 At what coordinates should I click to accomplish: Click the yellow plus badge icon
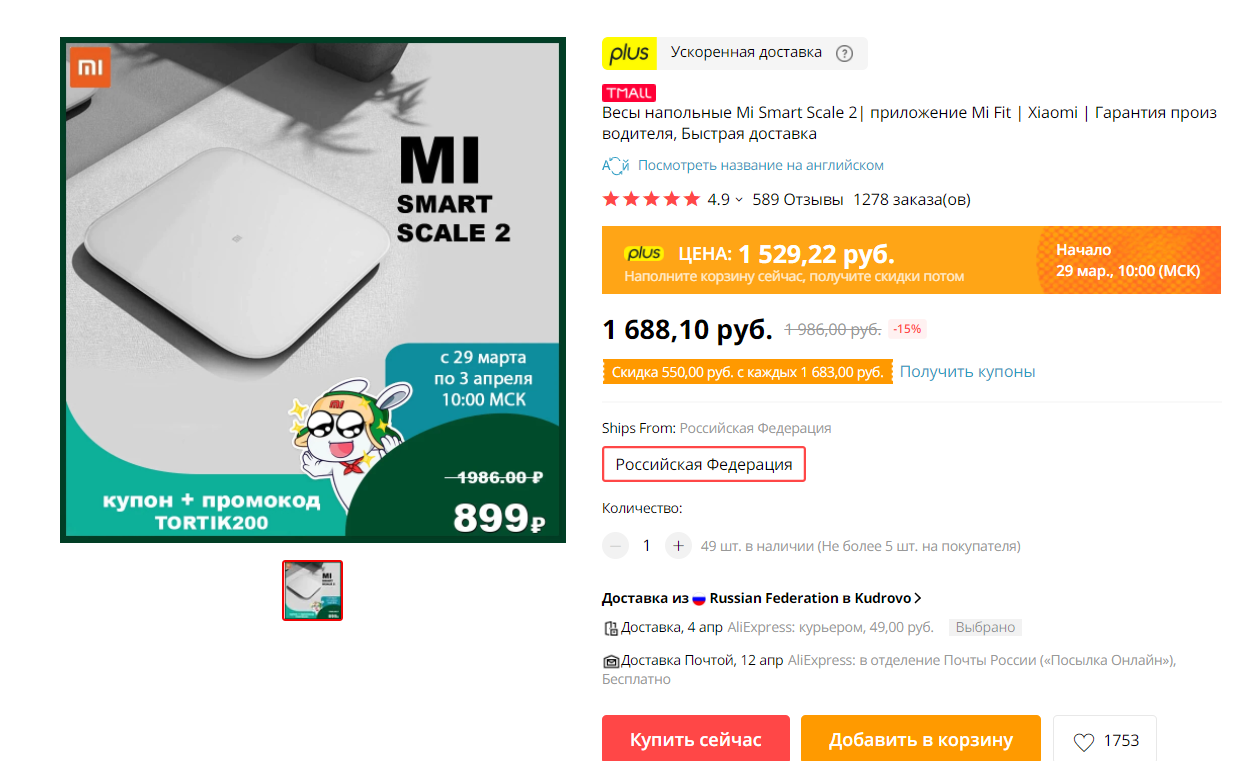click(x=629, y=53)
